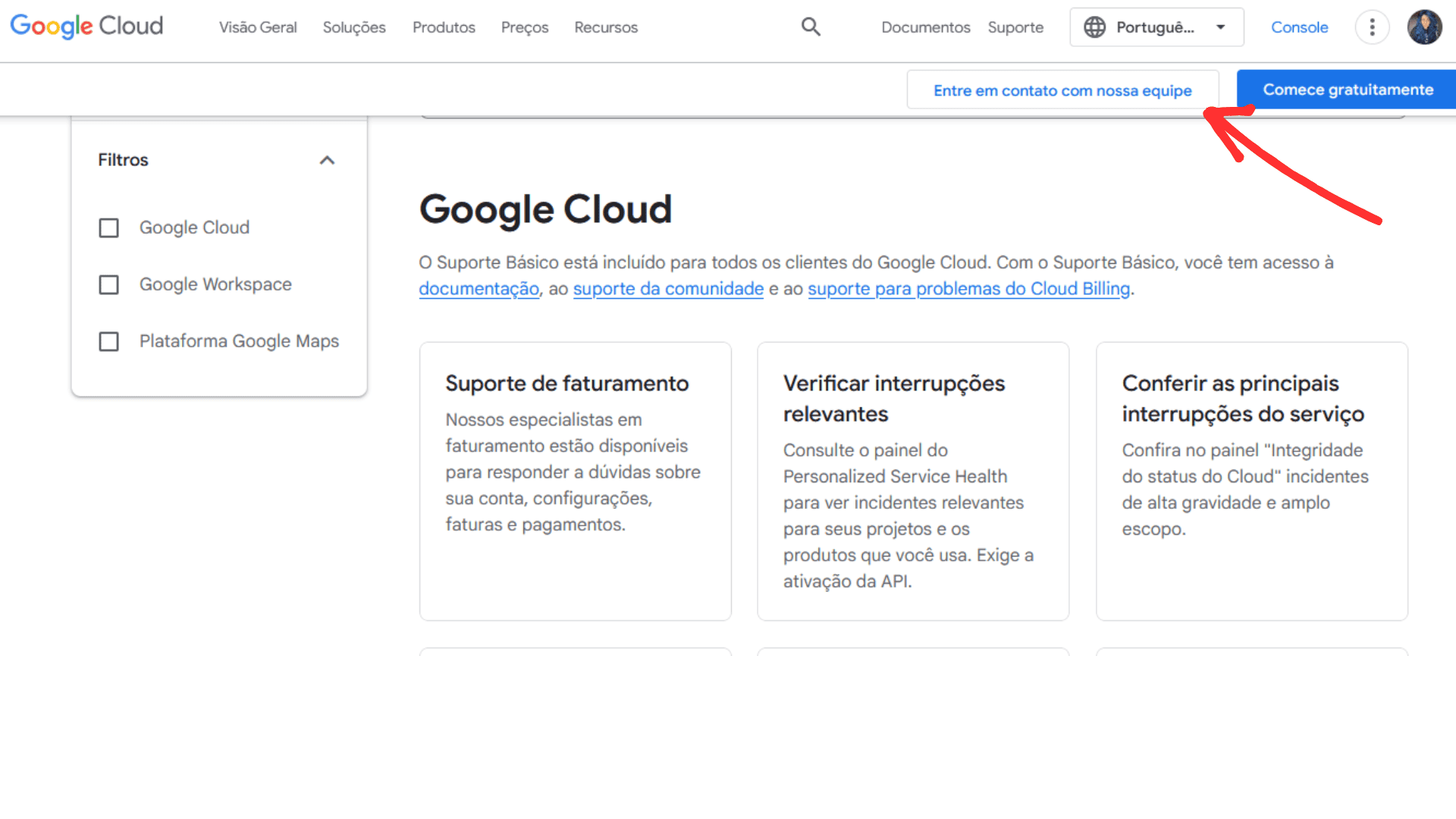Follow the Cloud Billing problems support link
This screenshot has width=1456, height=819.
coord(968,289)
